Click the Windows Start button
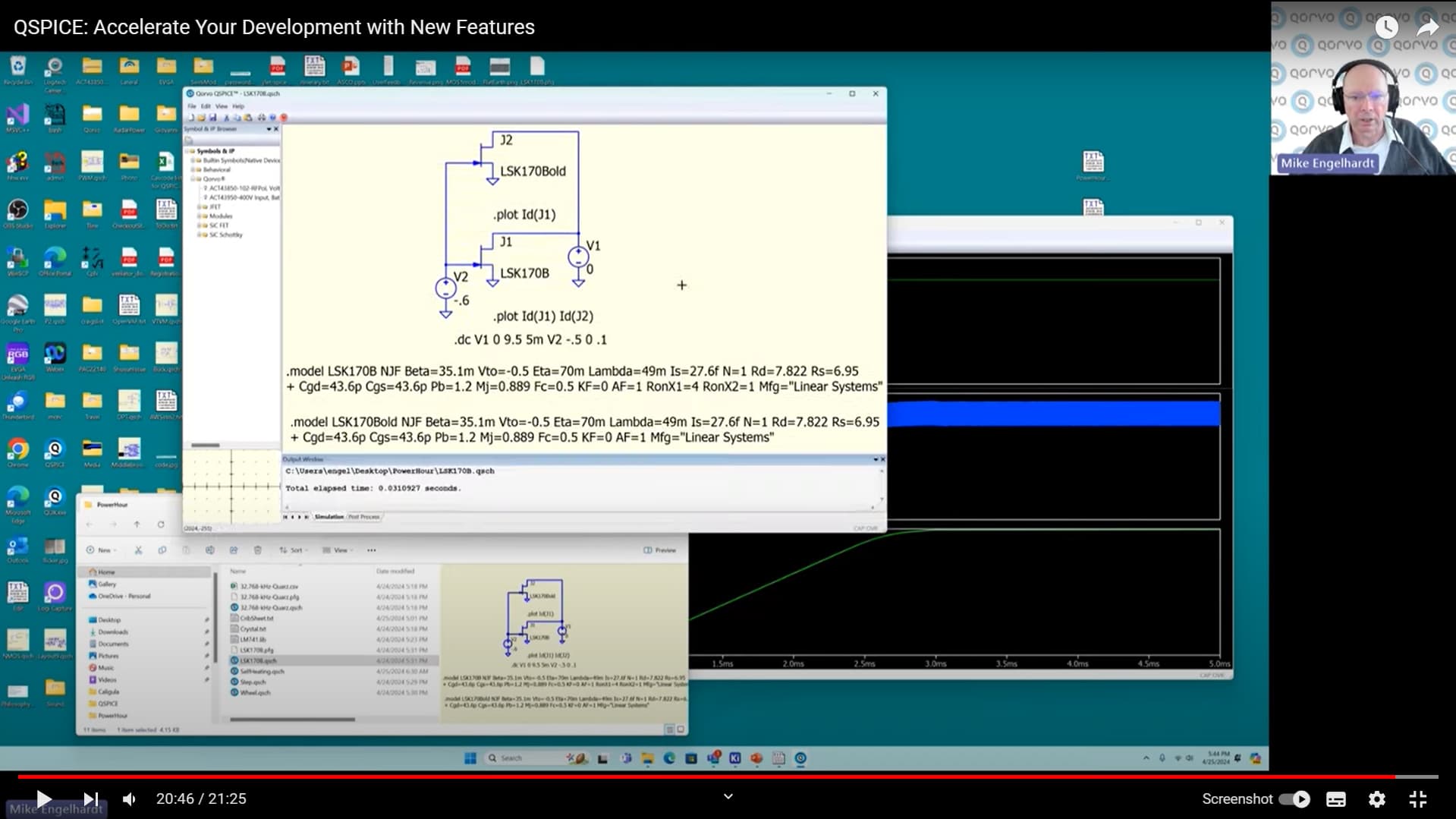The width and height of the screenshot is (1456, 819). pos(470,758)
